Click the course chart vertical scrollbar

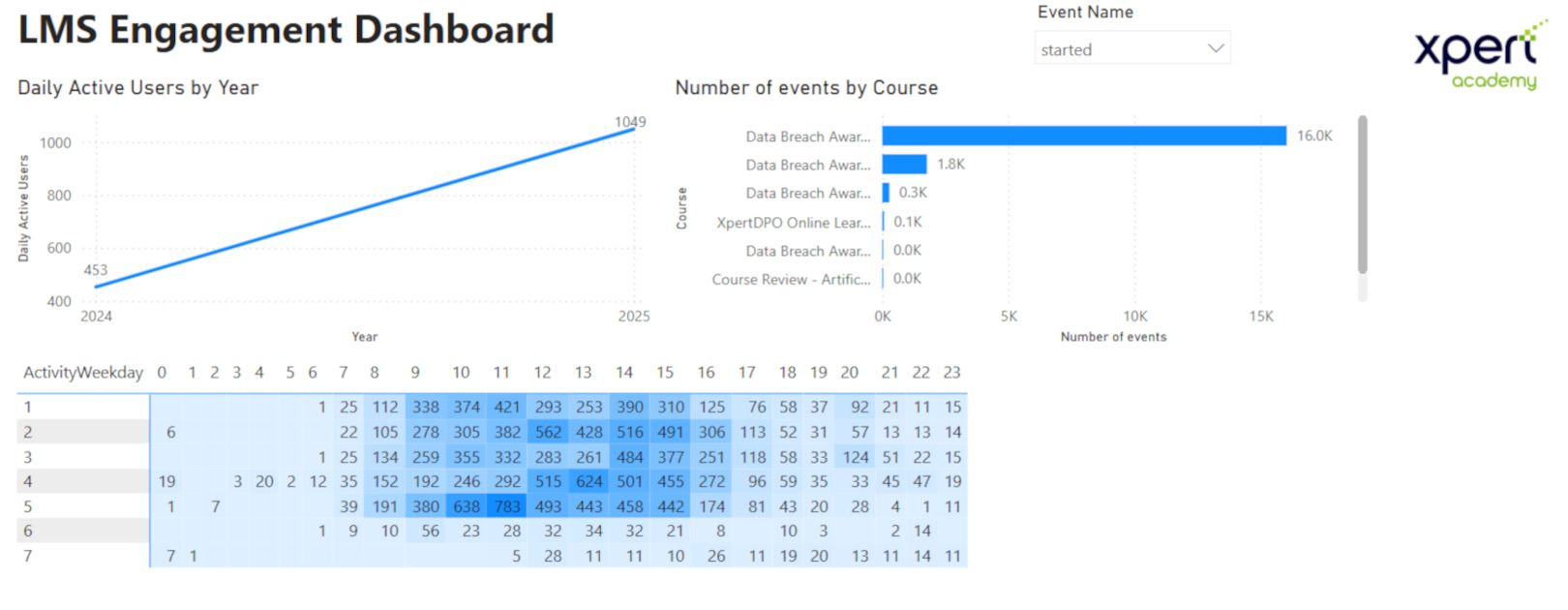pos(1362,194)
